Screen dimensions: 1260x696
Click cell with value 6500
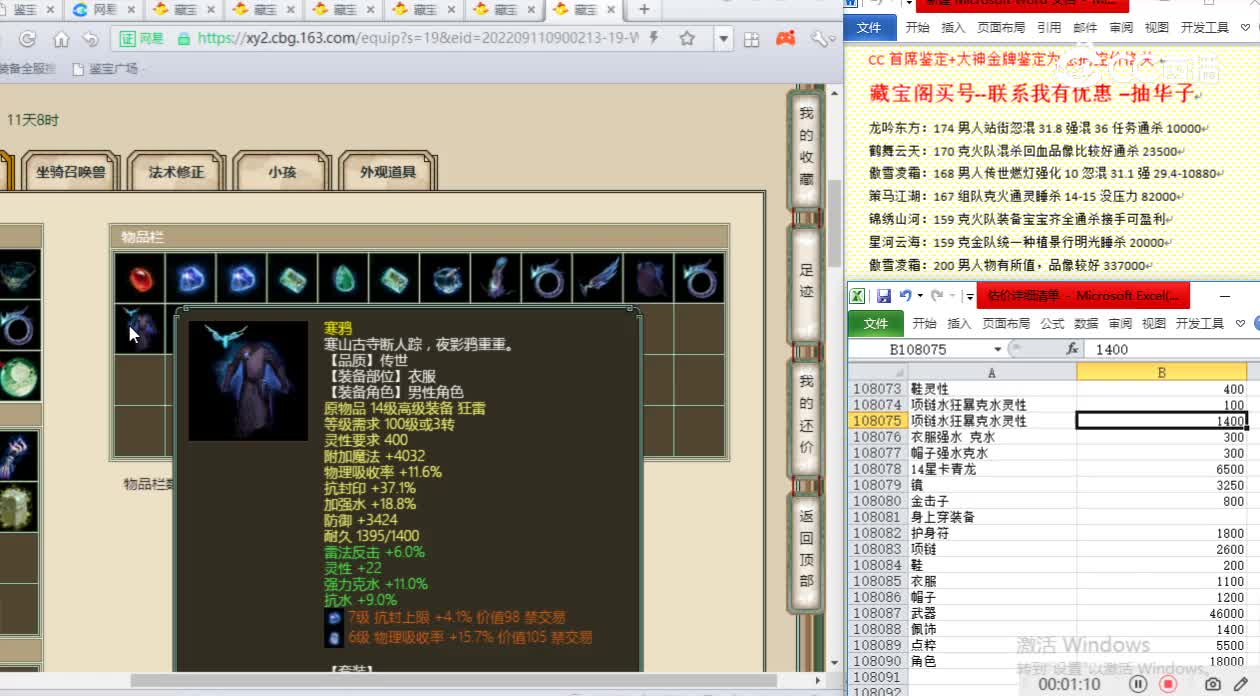[x=1162, y=469]
